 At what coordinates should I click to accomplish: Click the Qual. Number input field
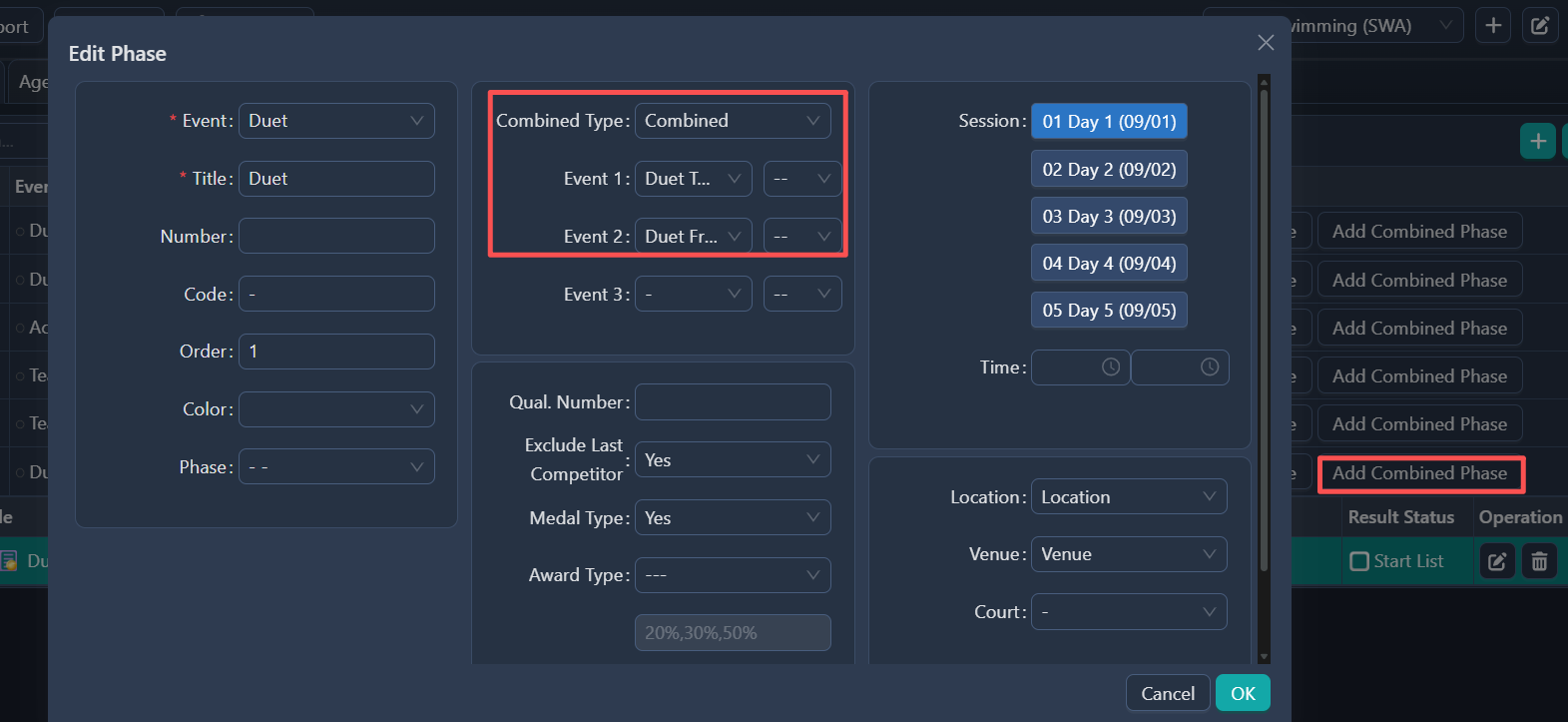(x=733, y=401)
